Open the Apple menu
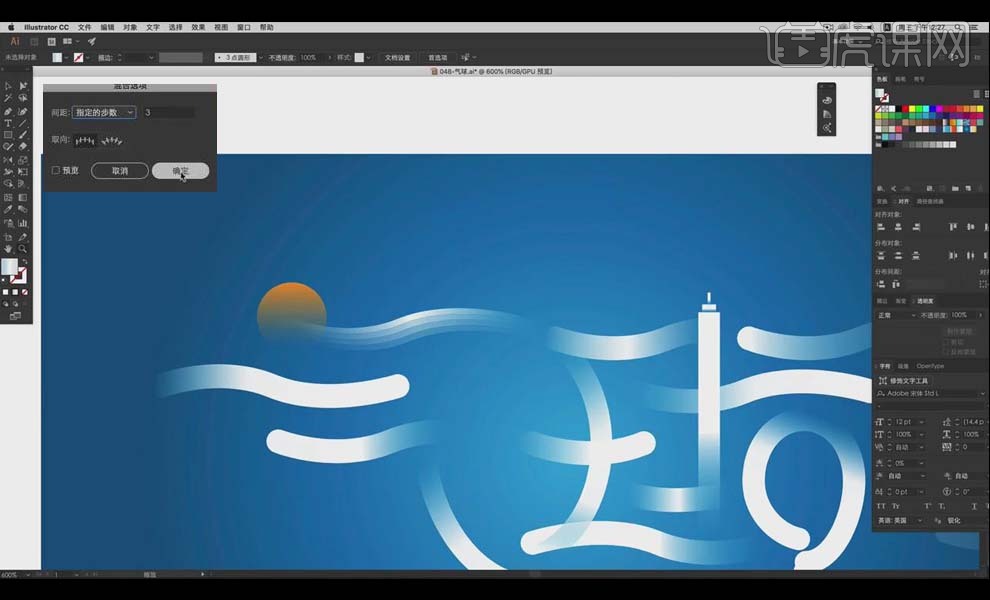The image size is (990, 600). tap(11, 27)
